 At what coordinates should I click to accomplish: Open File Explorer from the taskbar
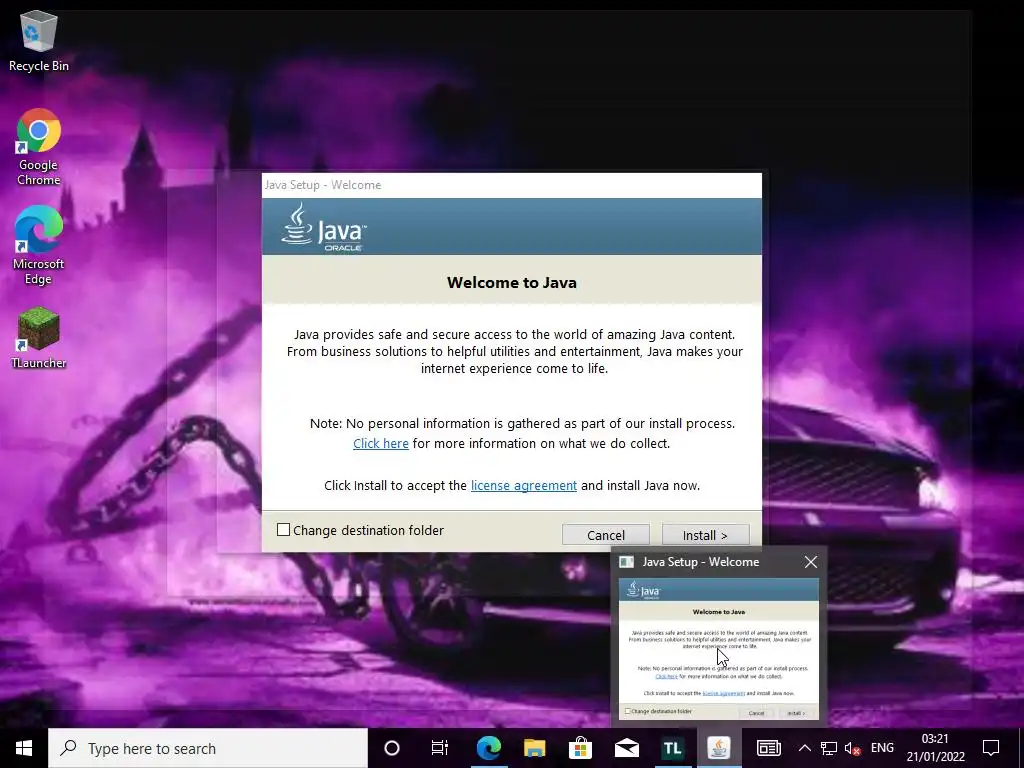click(534, 748)
